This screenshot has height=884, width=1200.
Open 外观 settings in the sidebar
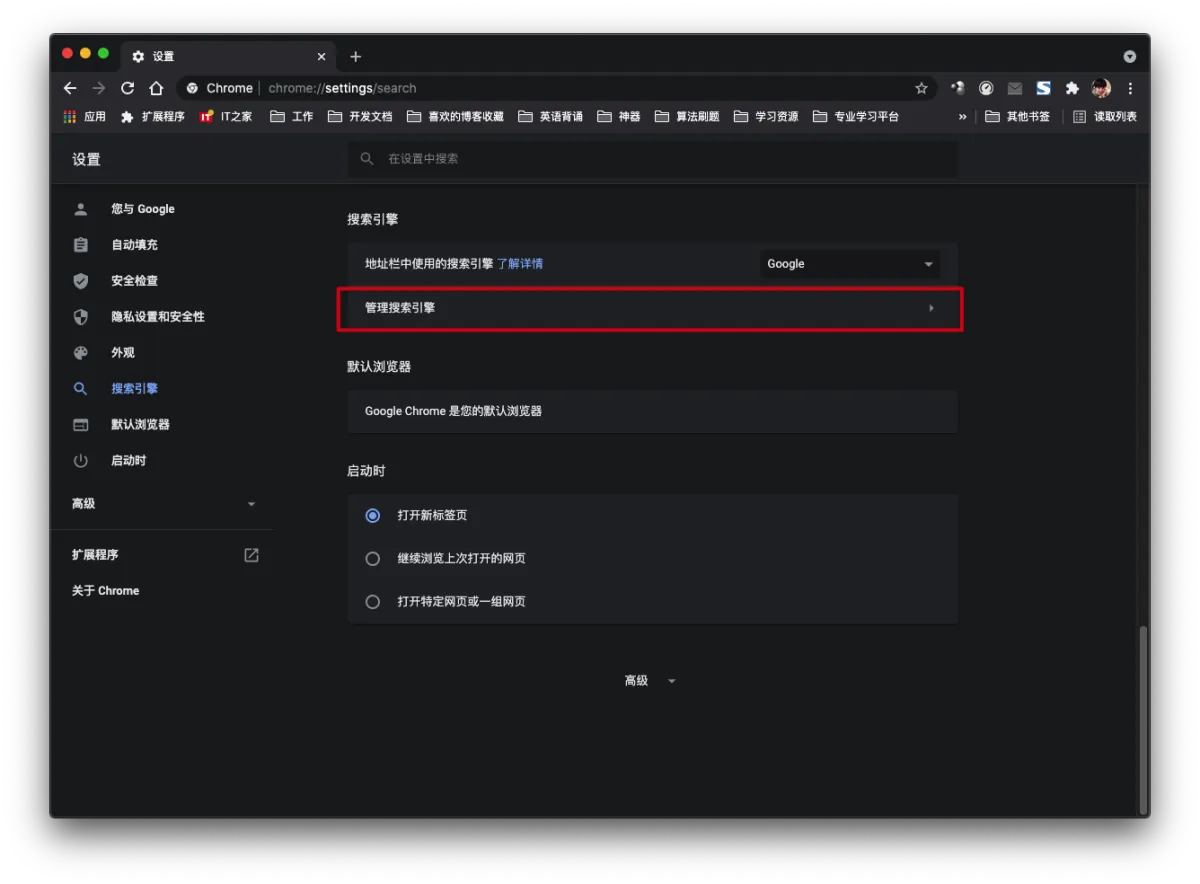[122, 353]
